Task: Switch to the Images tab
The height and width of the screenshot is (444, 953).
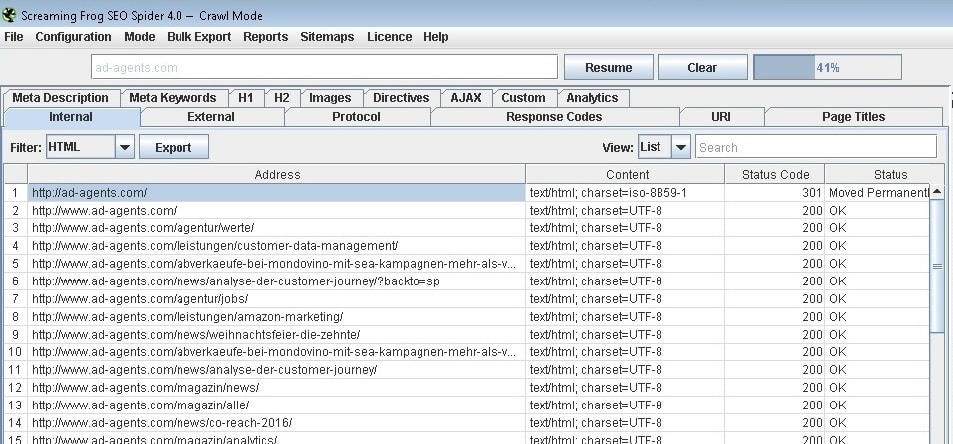Action: [x=330, y=98]
